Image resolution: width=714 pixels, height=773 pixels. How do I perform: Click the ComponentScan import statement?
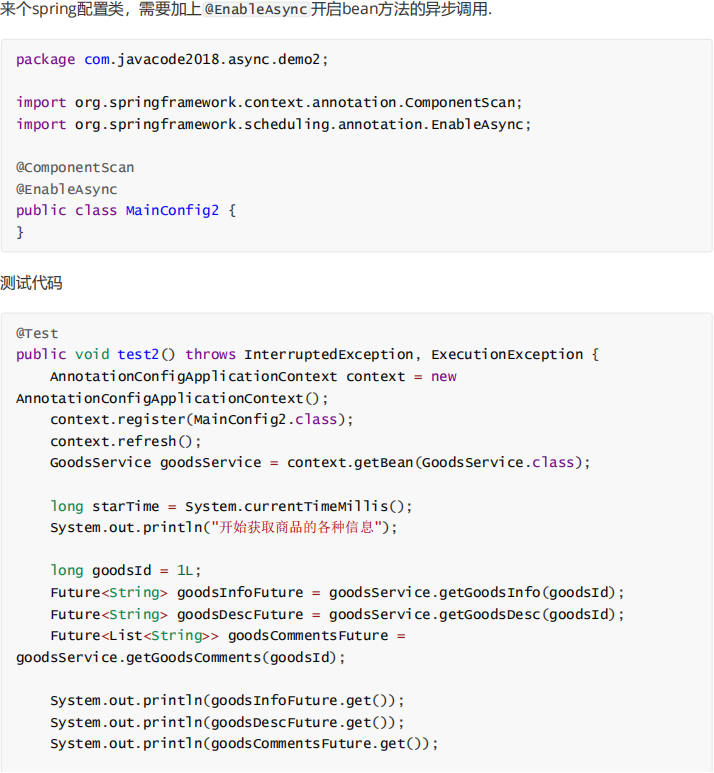pos(269,103)
